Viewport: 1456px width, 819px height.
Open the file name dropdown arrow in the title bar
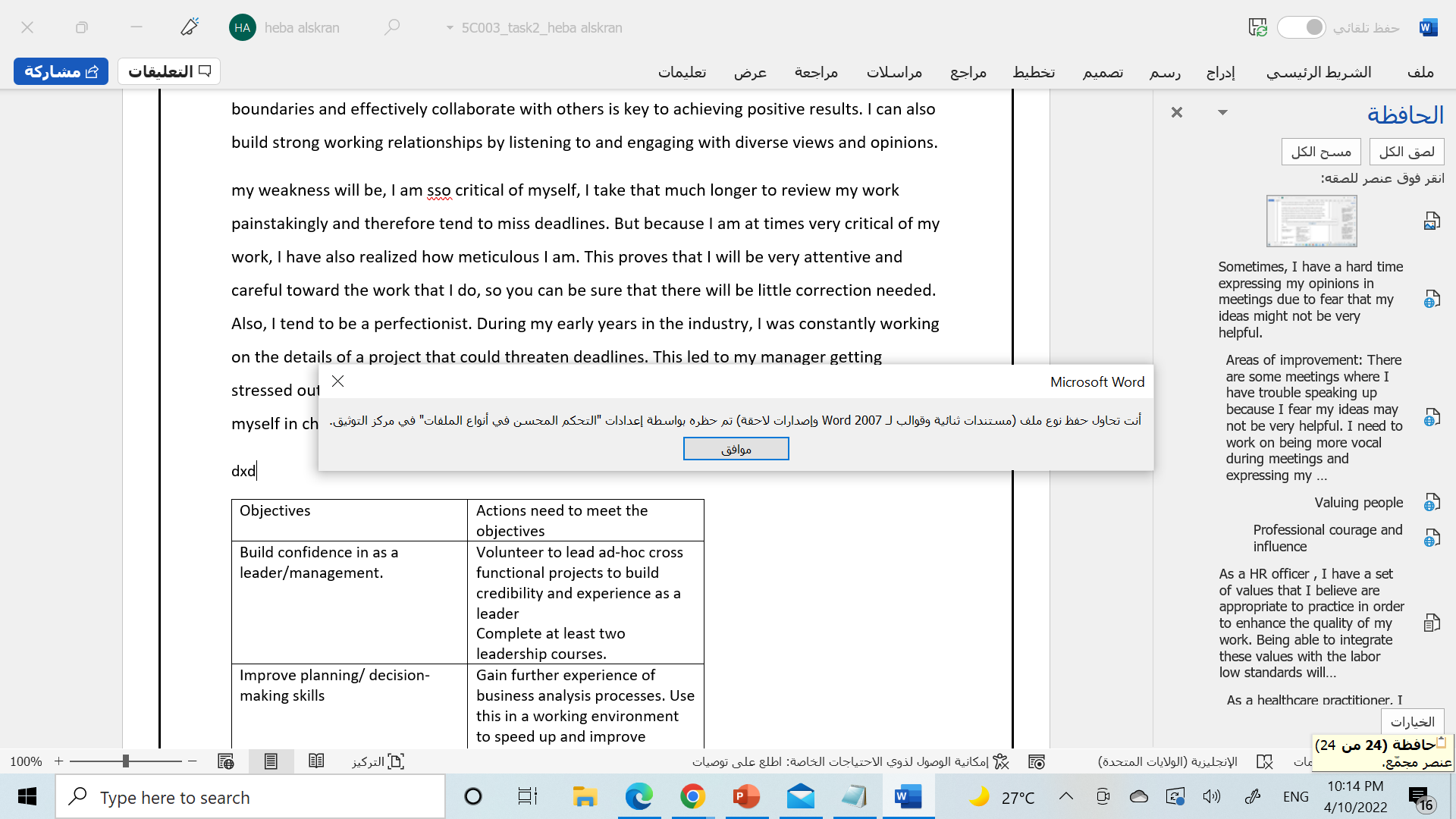pyautogui.click(x=450, y=28)
